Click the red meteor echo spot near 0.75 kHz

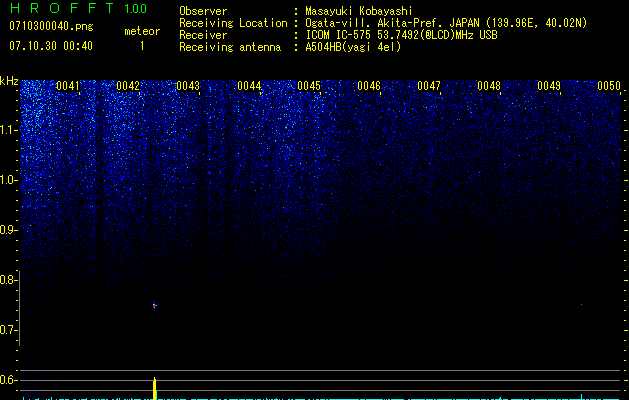[154, 306]
